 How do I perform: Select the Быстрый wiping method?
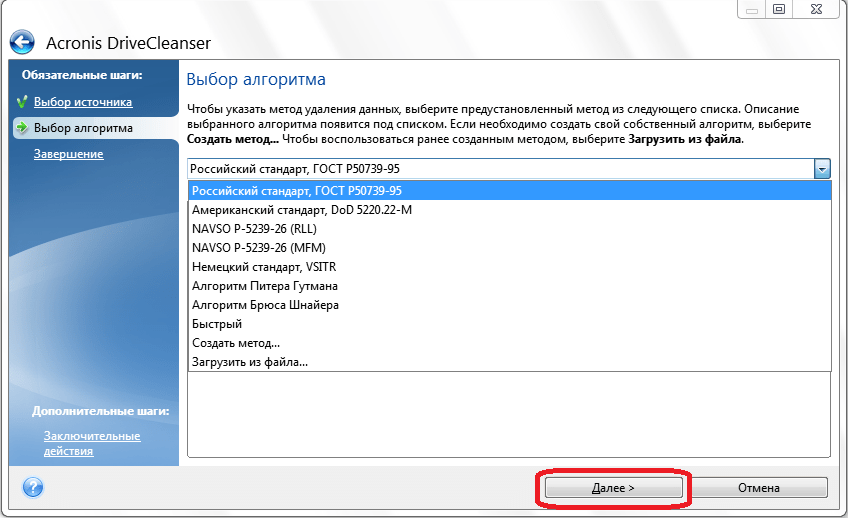tap(217, 324)
